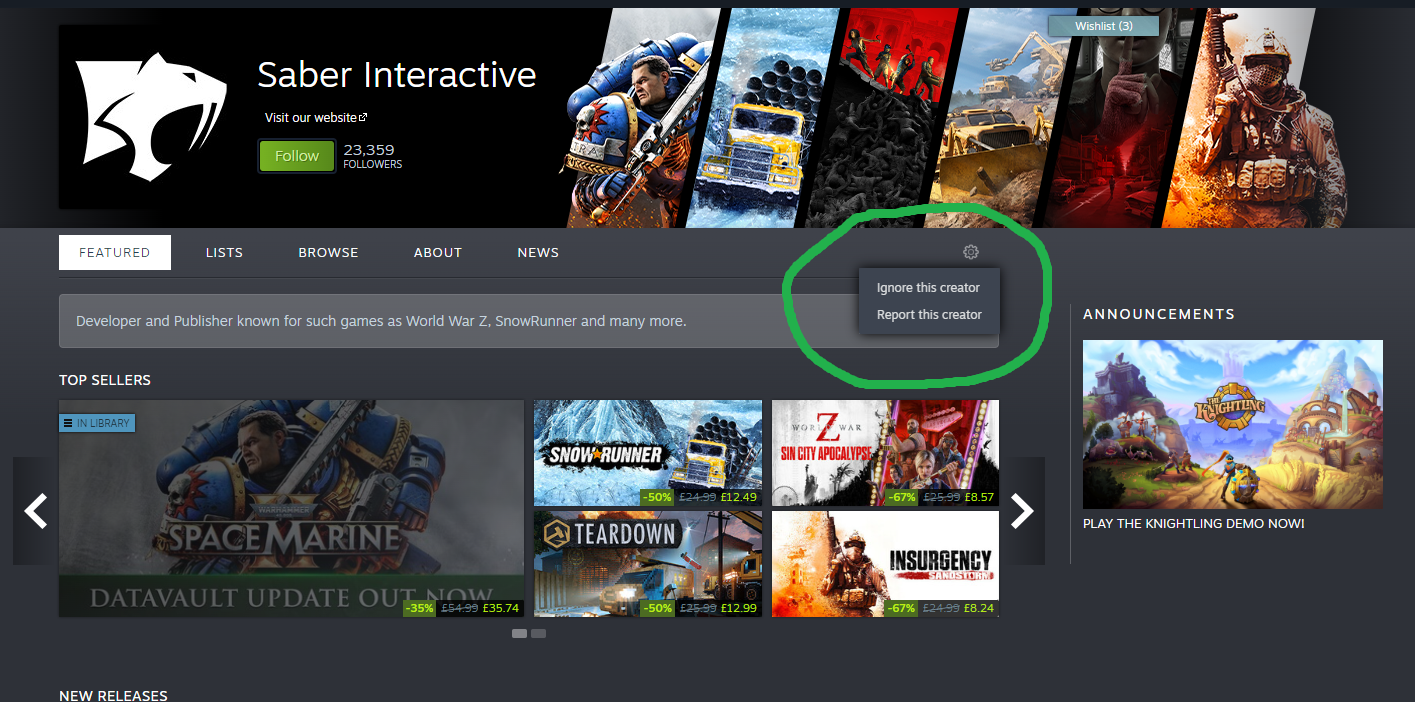Click the Insurgency £8.24 price
This screenshot has height=702, width=1415.
979,608
